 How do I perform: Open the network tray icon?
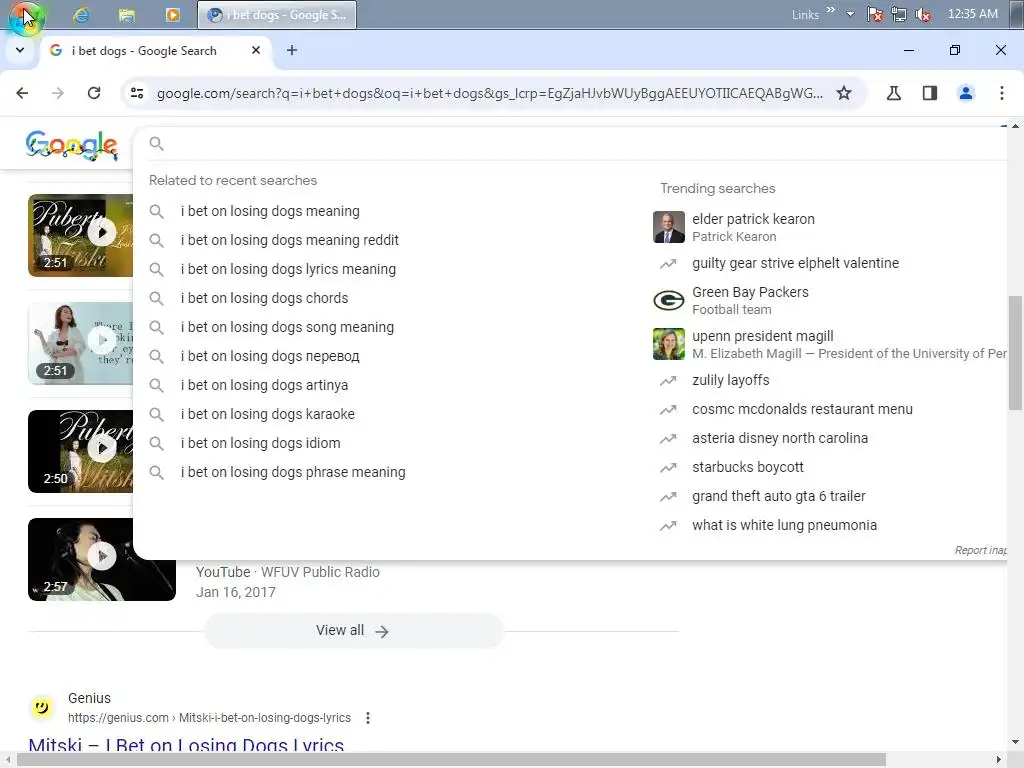pos(899,14)
